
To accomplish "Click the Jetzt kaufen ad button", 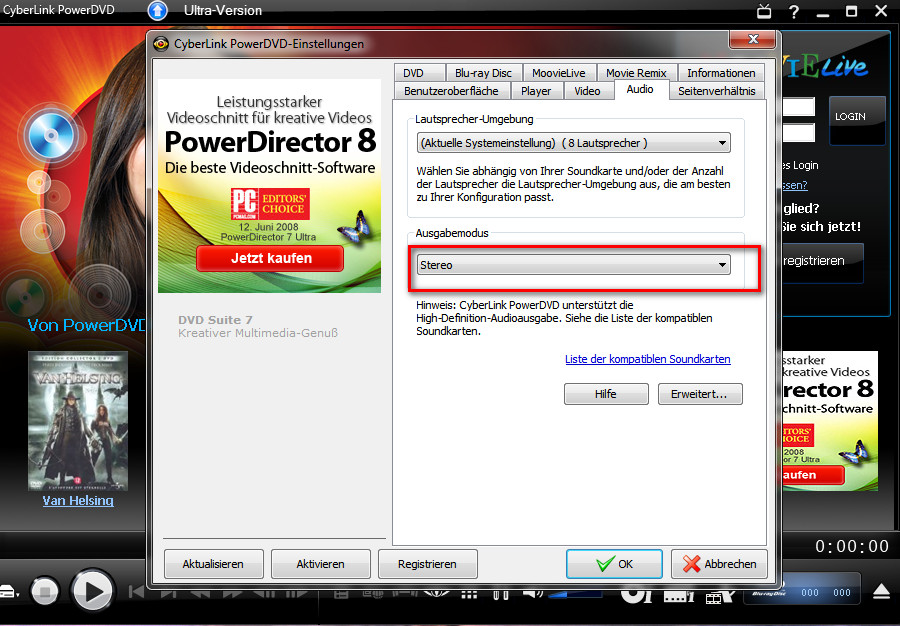I will tap(270, 258).
